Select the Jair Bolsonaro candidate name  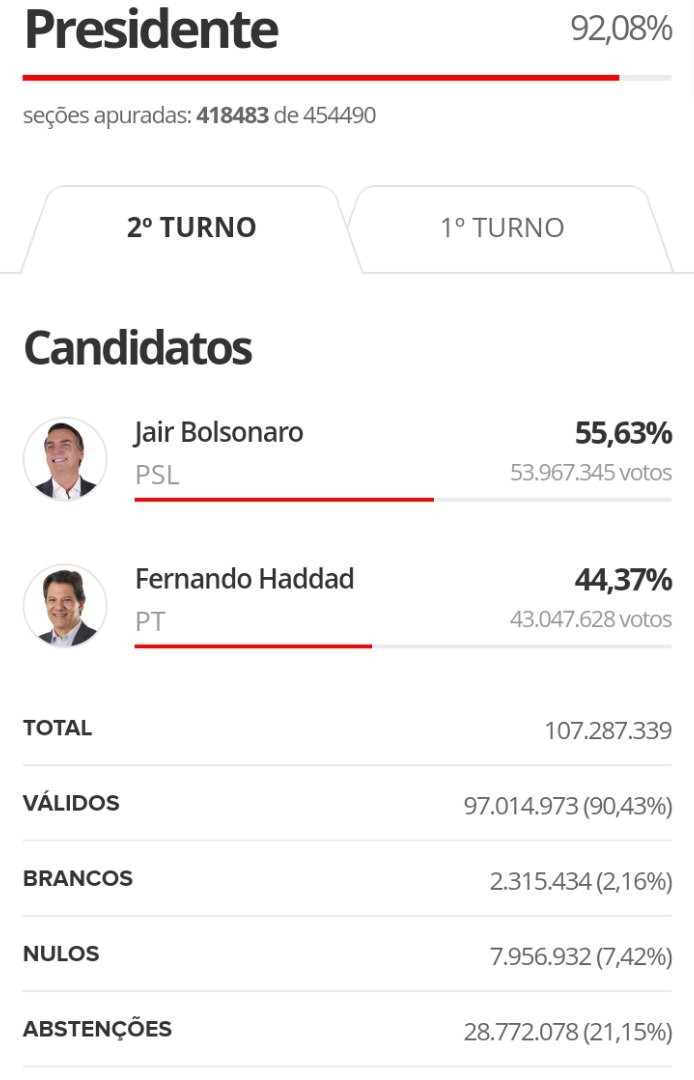coord(219,432)
